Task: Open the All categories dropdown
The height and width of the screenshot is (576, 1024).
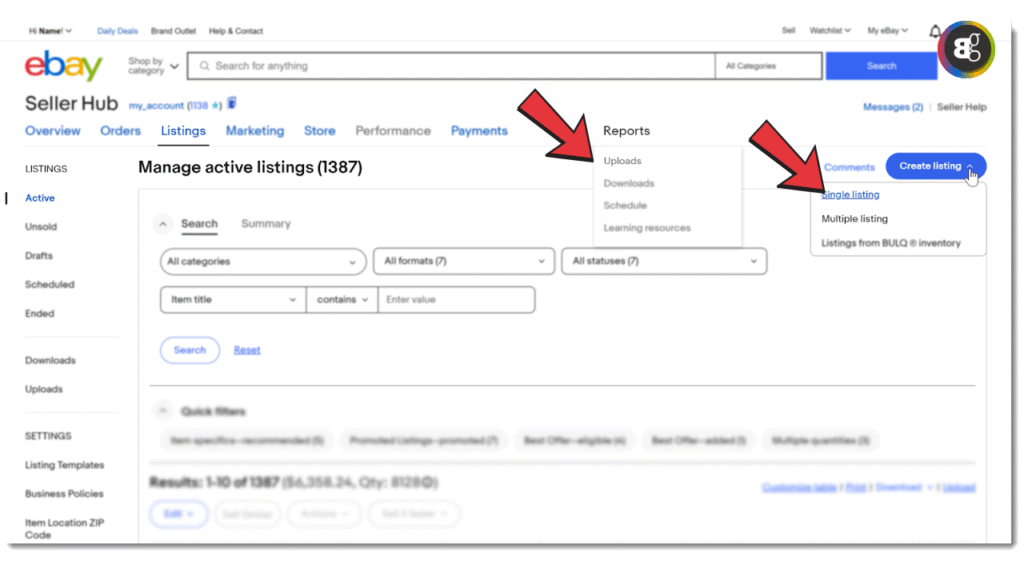Action: pos(261,261)
